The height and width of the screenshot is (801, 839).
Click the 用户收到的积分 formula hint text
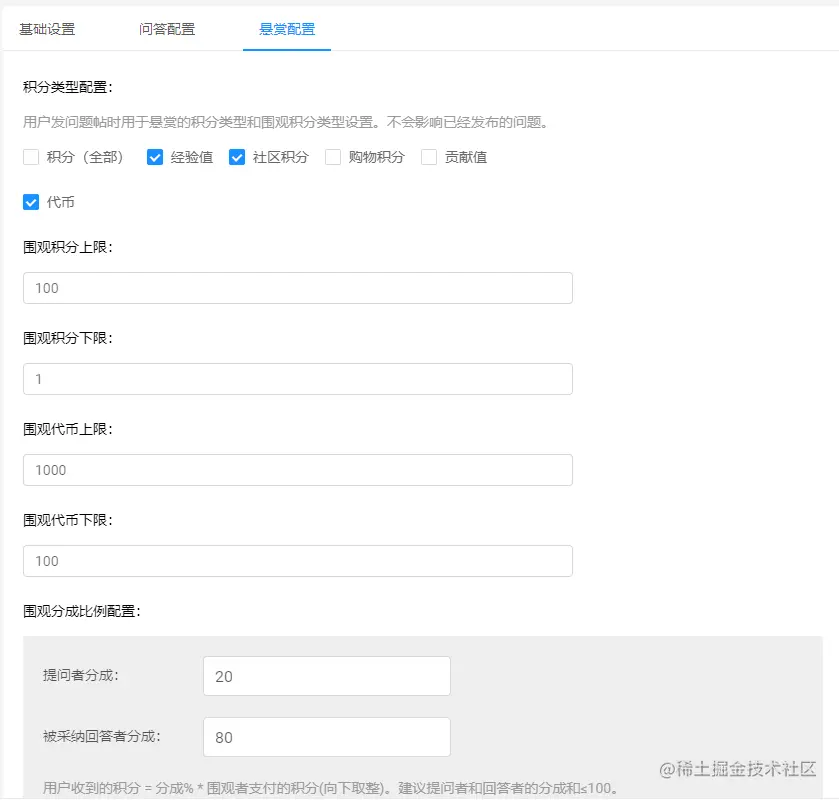[x=331, y=788]
